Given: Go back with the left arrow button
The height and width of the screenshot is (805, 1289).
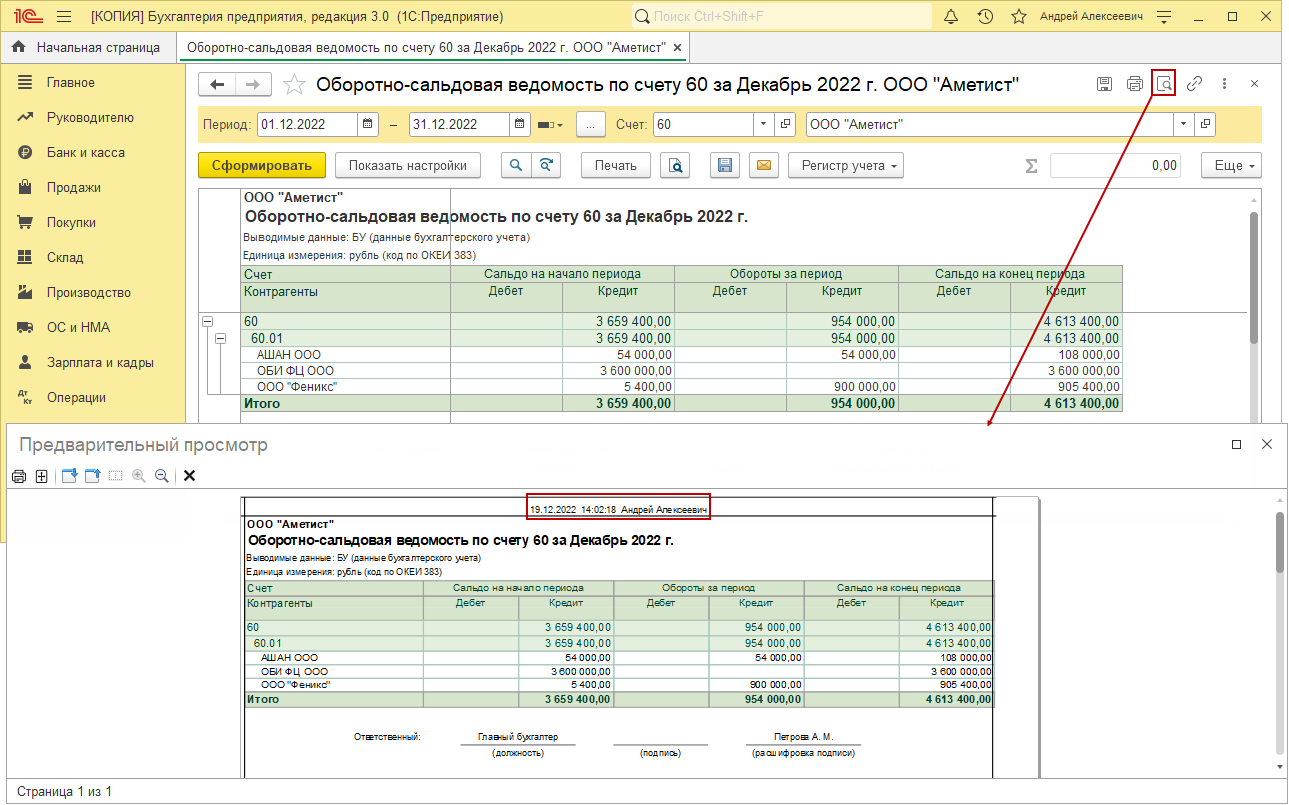Looking at the screenshot, I should coord(217,85).
